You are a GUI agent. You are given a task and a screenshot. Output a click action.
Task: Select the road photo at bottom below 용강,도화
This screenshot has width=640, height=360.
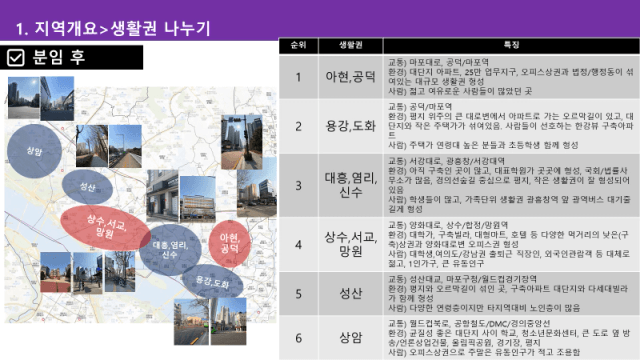pos(191,322)
